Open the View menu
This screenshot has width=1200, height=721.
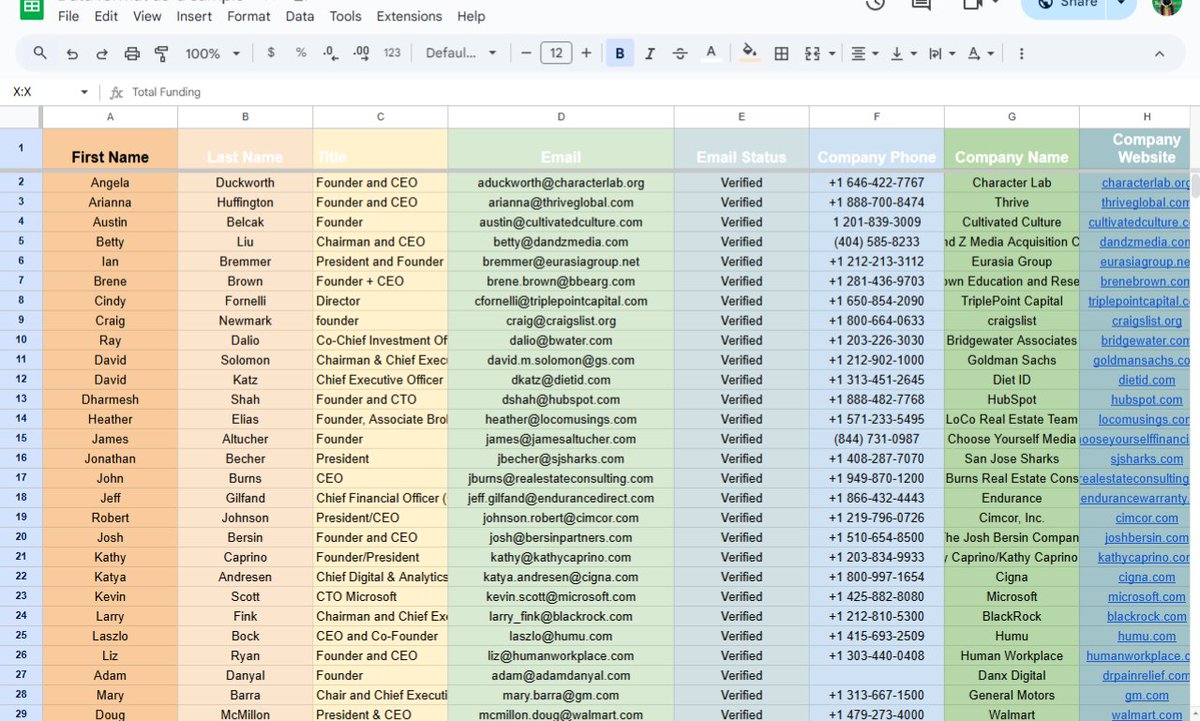[x=147, y=16]
